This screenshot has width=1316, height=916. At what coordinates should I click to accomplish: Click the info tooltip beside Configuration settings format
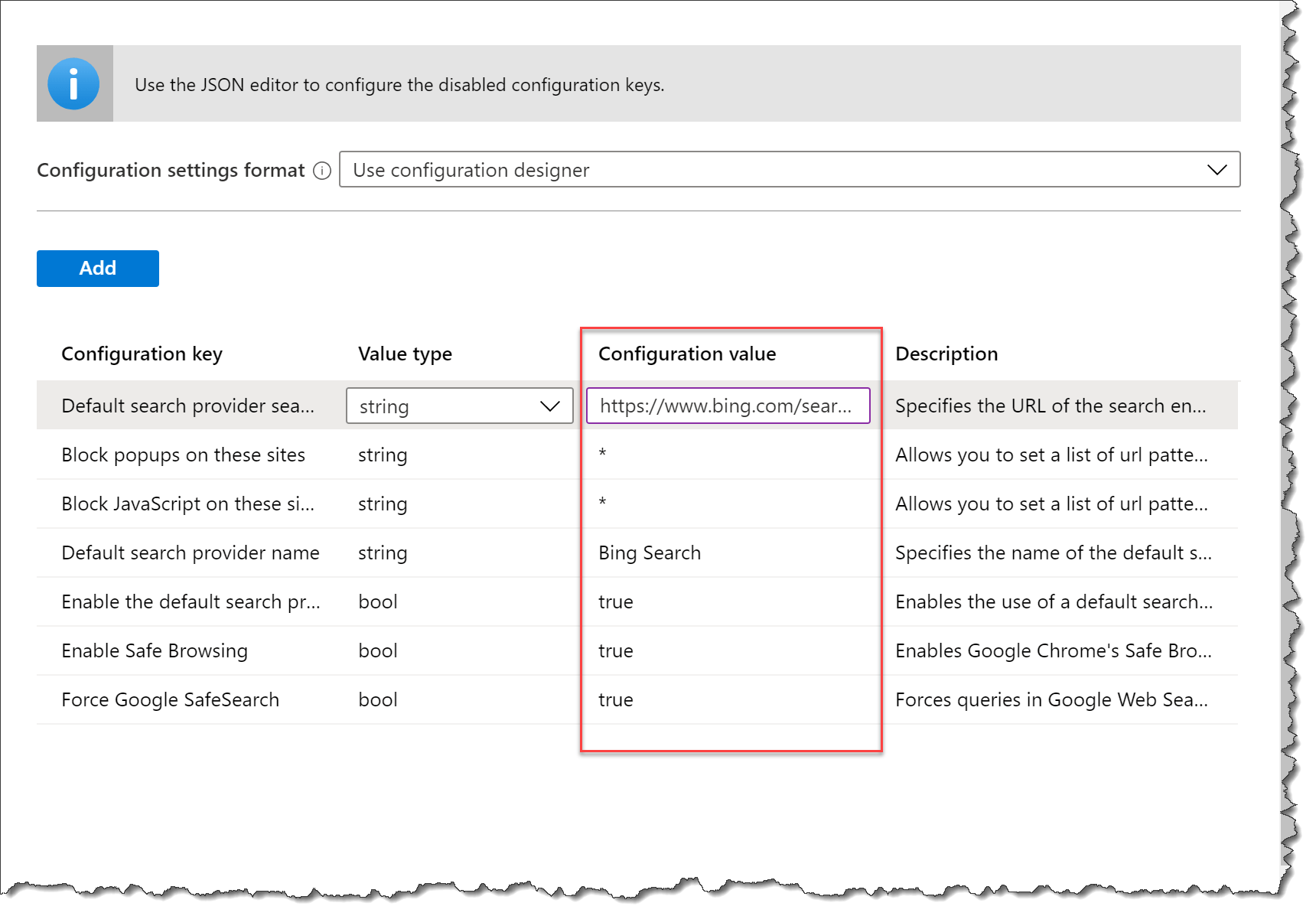322,170
